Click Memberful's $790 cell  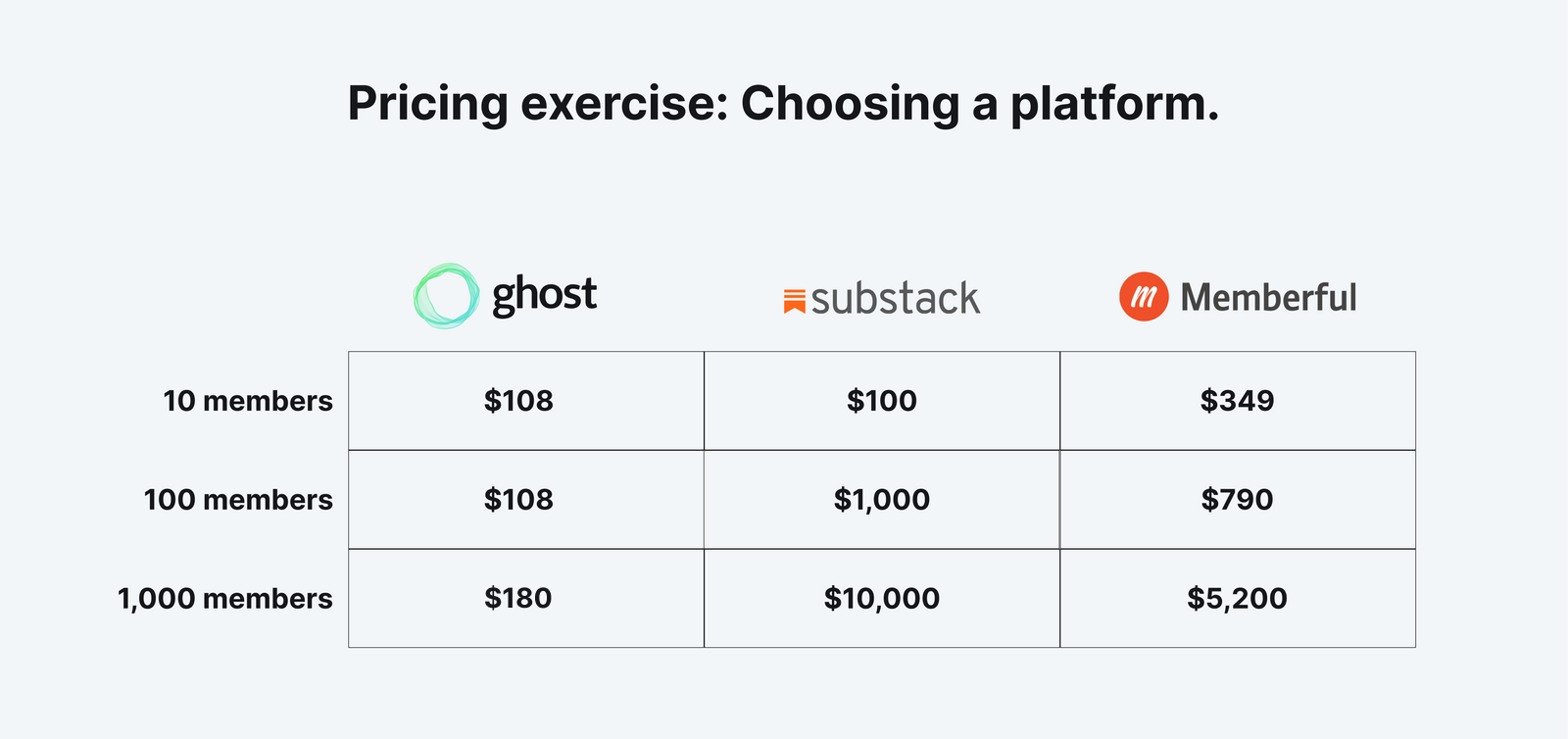coord(1238,500)
